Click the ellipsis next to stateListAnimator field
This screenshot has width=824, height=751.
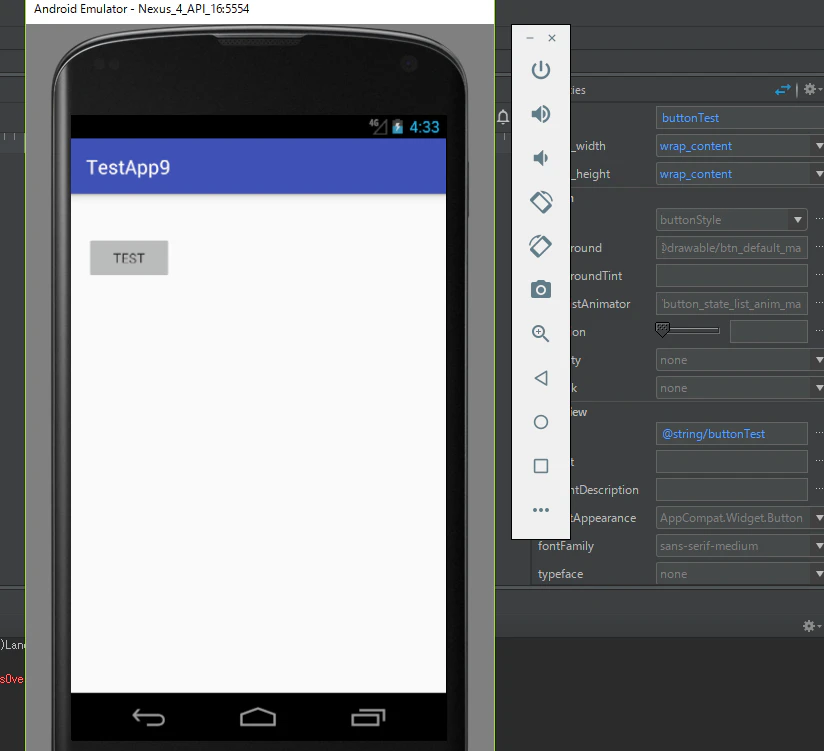[x=819, y=303]
